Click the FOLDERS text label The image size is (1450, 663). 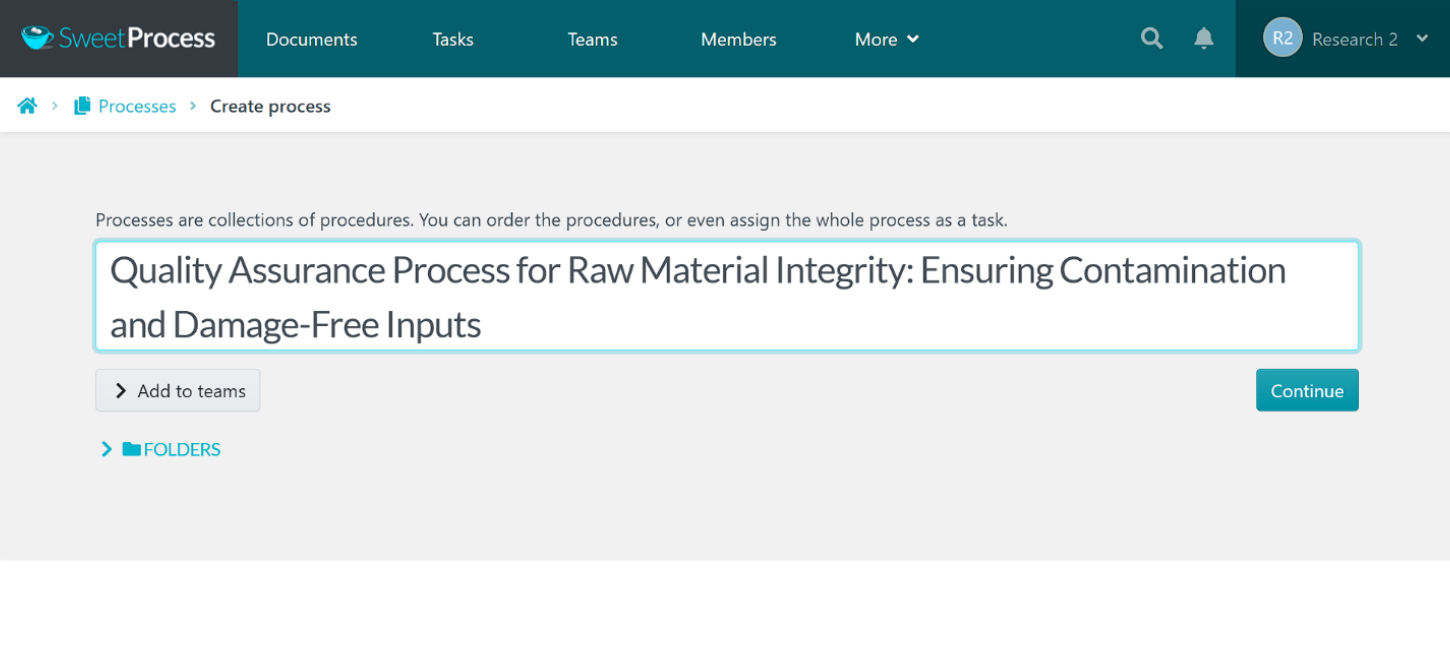[182, 449]
